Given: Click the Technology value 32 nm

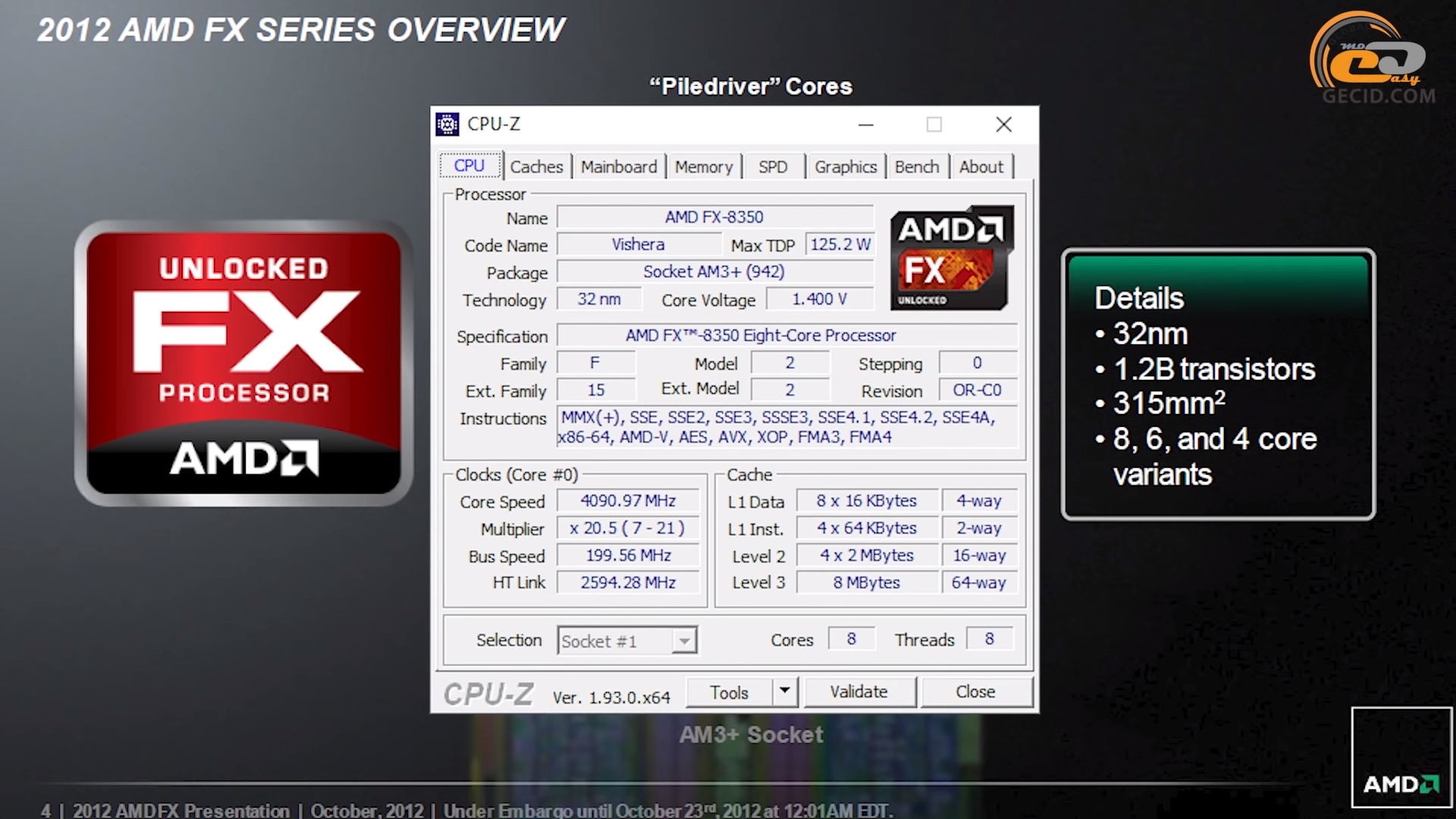Looking at the screenshot, I should pos(599,299).
